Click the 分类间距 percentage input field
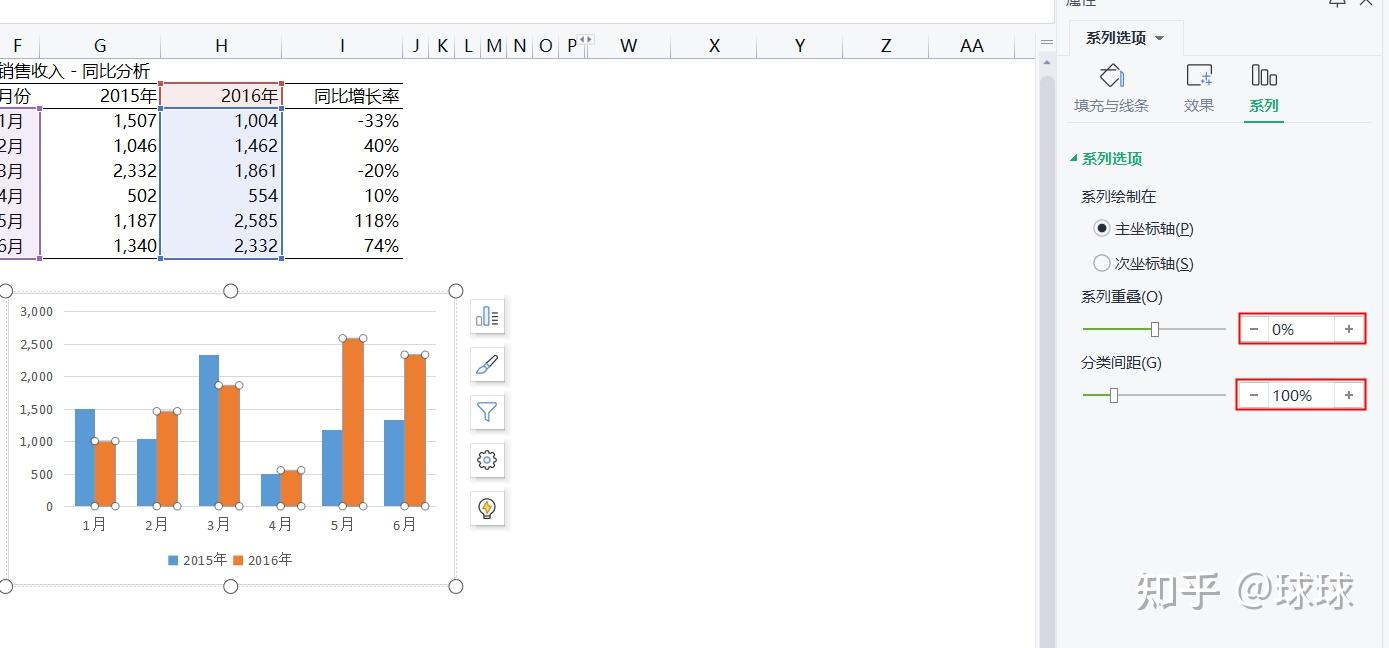Image resolution: width=1389 pixels, height=648 pixels. pos(1300,395)
